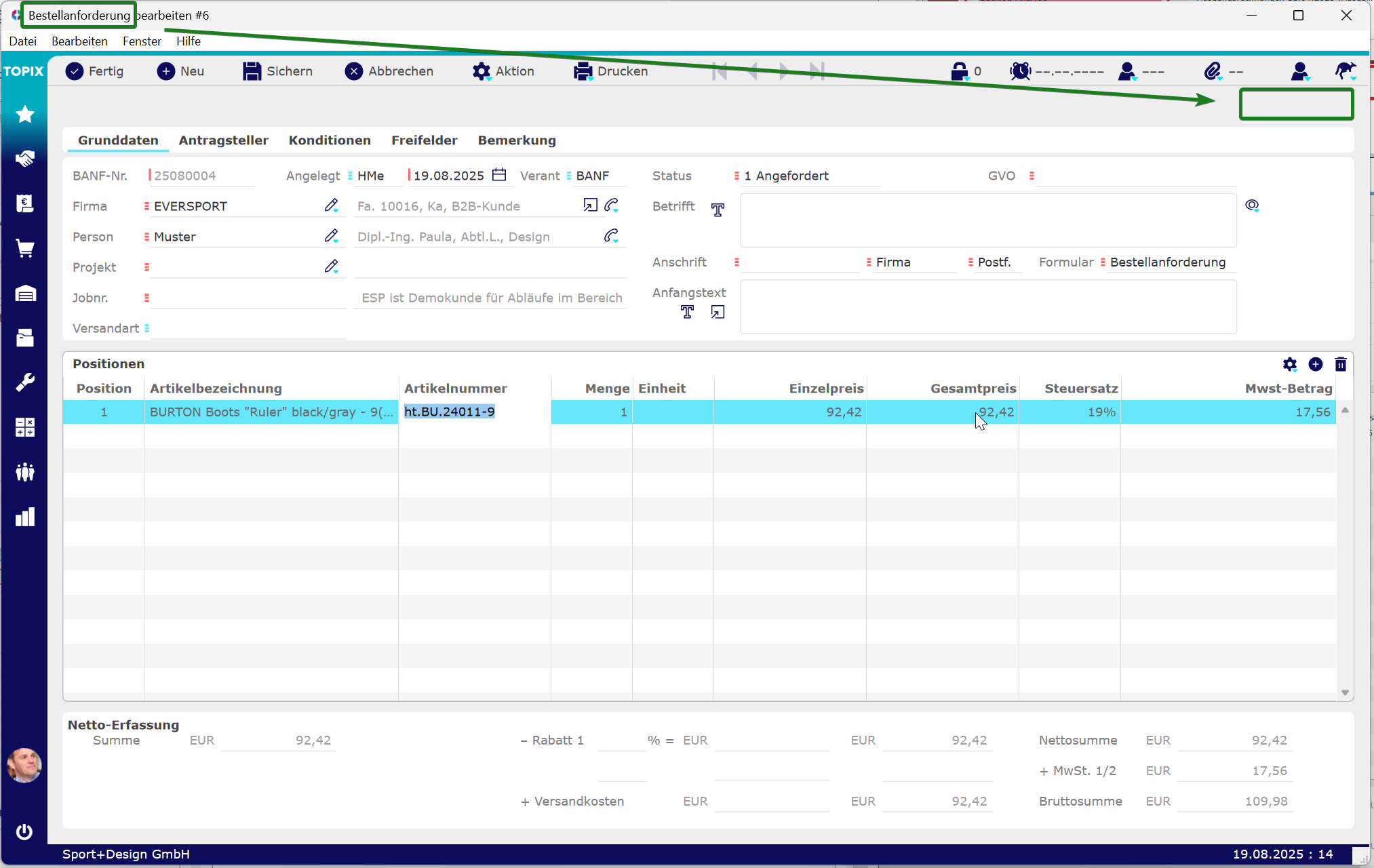Switch to the Bemerkung tab
Image resolution: width=1374 pixels, height=868 pixels.
(517, 140)
